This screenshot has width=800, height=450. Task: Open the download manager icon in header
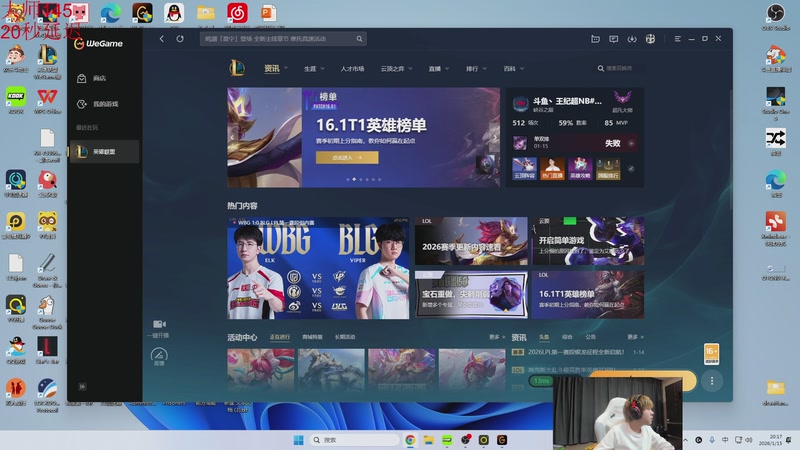click(632, 39)
